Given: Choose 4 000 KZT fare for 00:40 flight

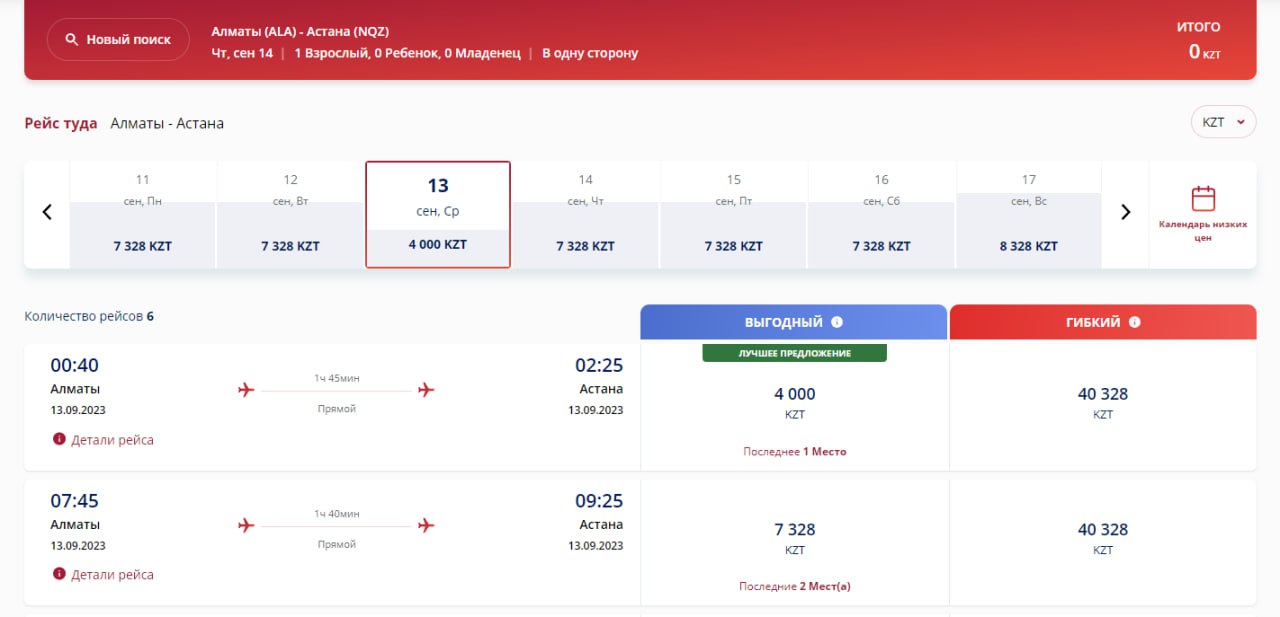Looking at the screenshot, I should (x=794, y=403).
